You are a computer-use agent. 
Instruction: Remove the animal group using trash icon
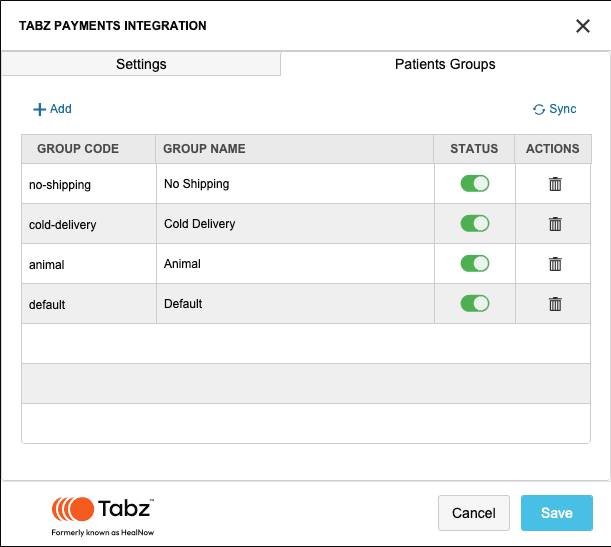pos(555,264)
